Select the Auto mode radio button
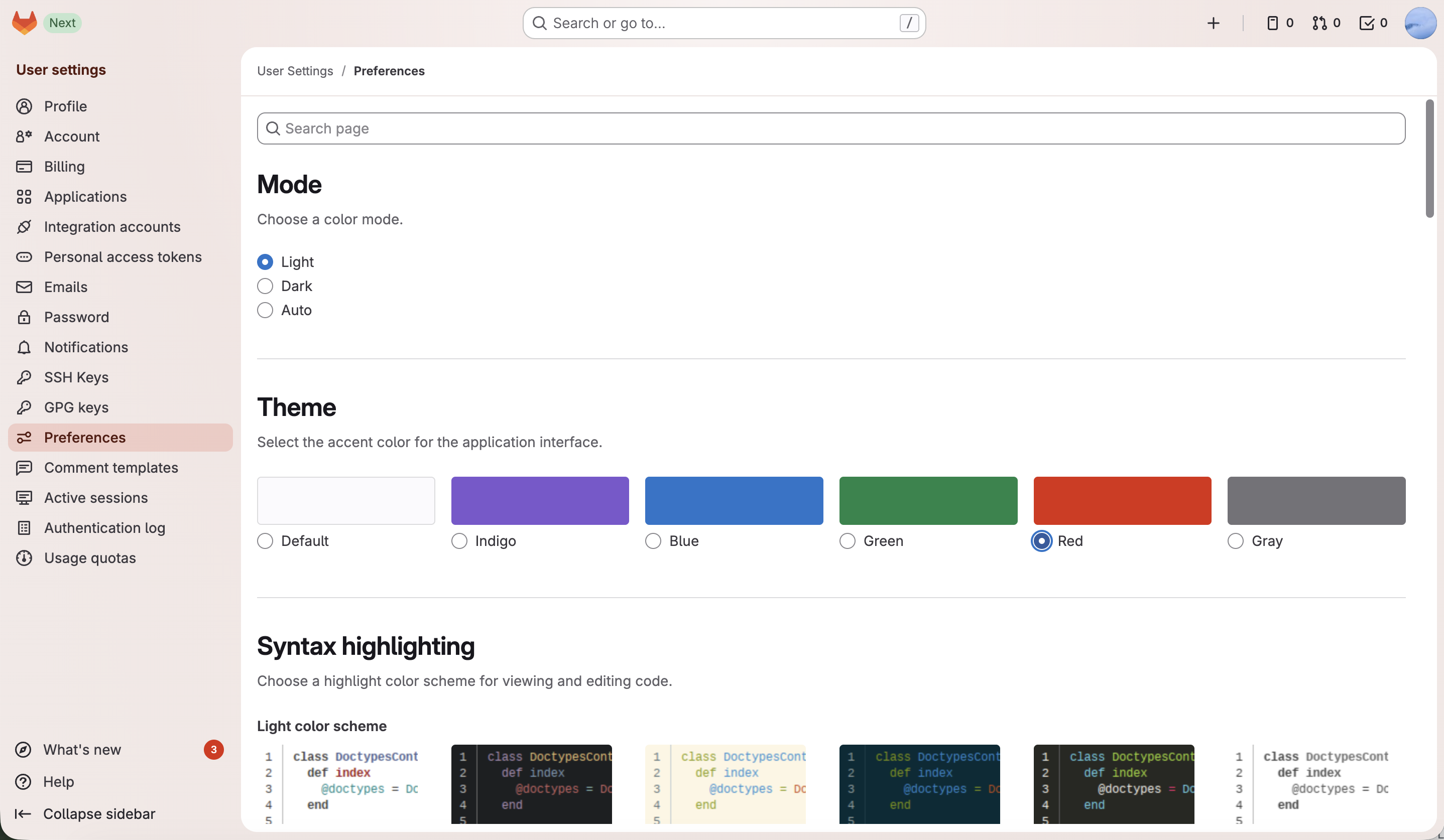 pyautogui.click(x=265, y=310)
